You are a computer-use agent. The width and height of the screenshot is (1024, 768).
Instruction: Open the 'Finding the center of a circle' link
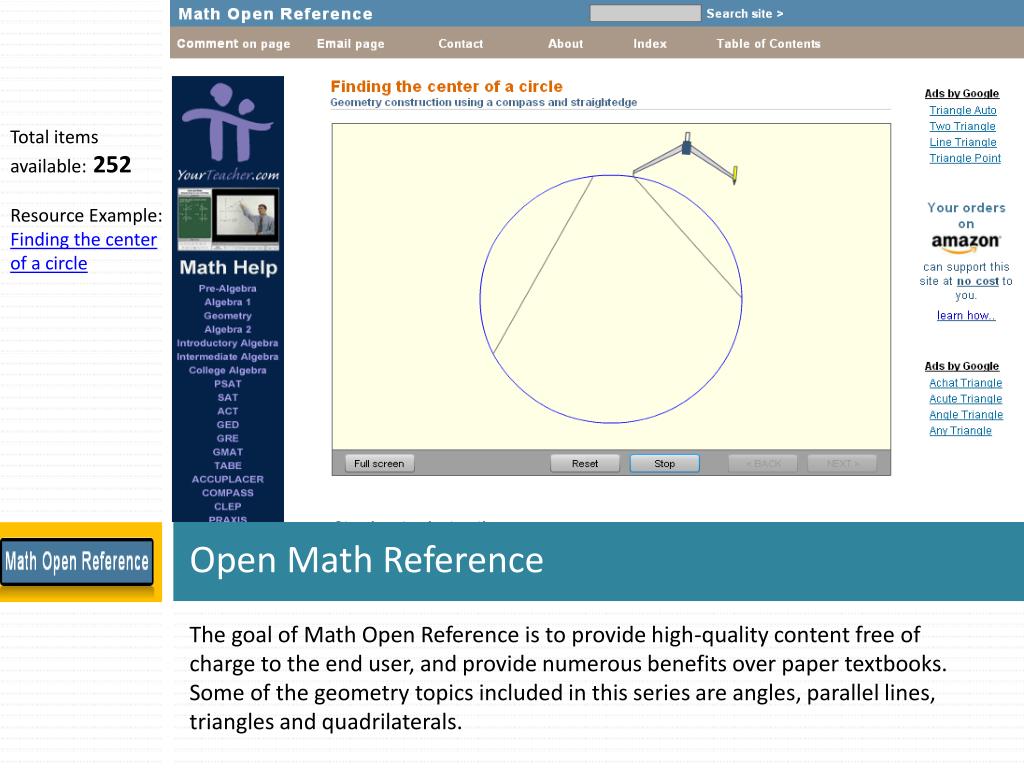point(83,239)
